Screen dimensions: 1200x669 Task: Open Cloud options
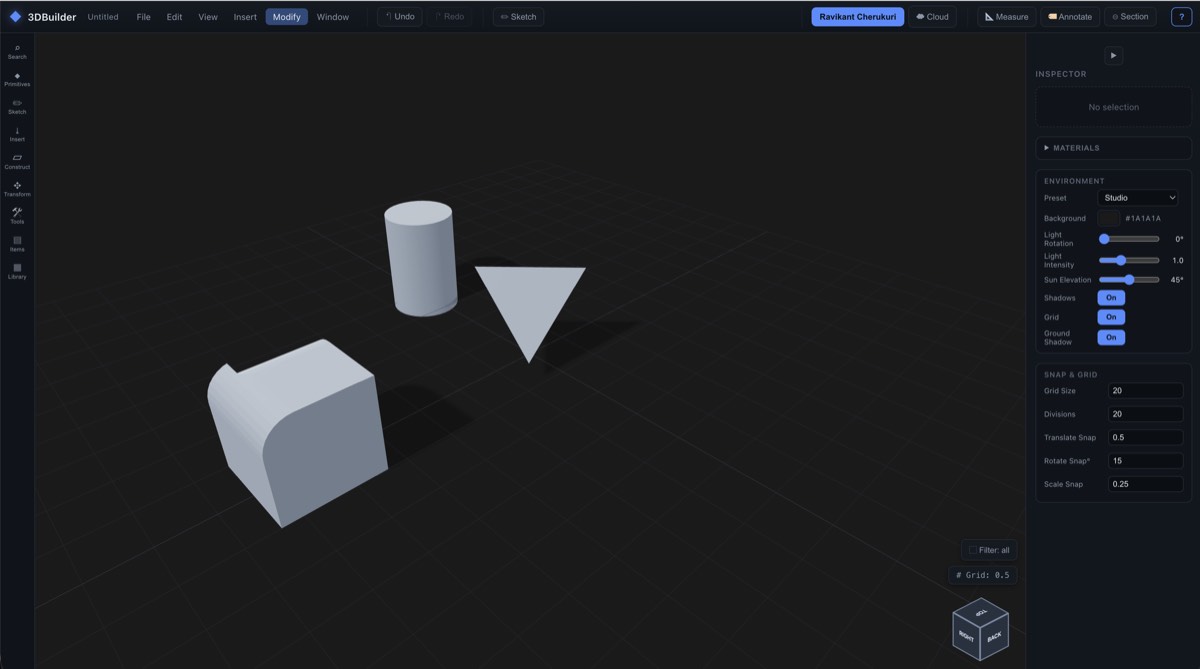(x=932, y=17)
